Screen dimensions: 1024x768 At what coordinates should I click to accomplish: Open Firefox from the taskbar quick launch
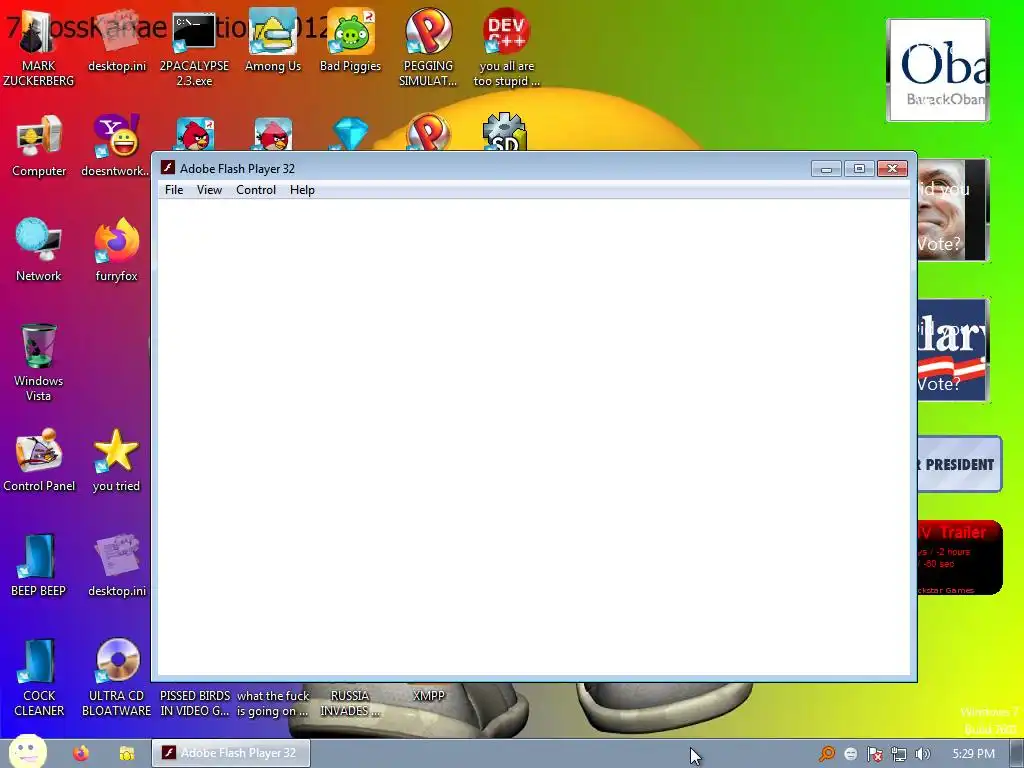(81, 754)
